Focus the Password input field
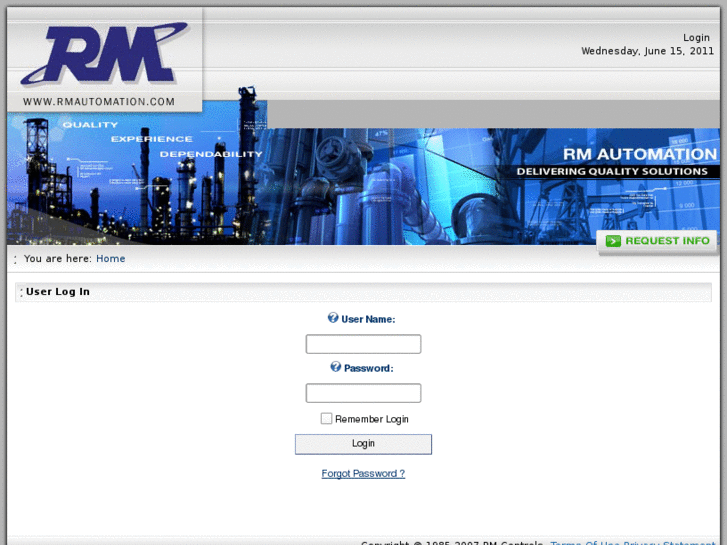 coord(363,393)
